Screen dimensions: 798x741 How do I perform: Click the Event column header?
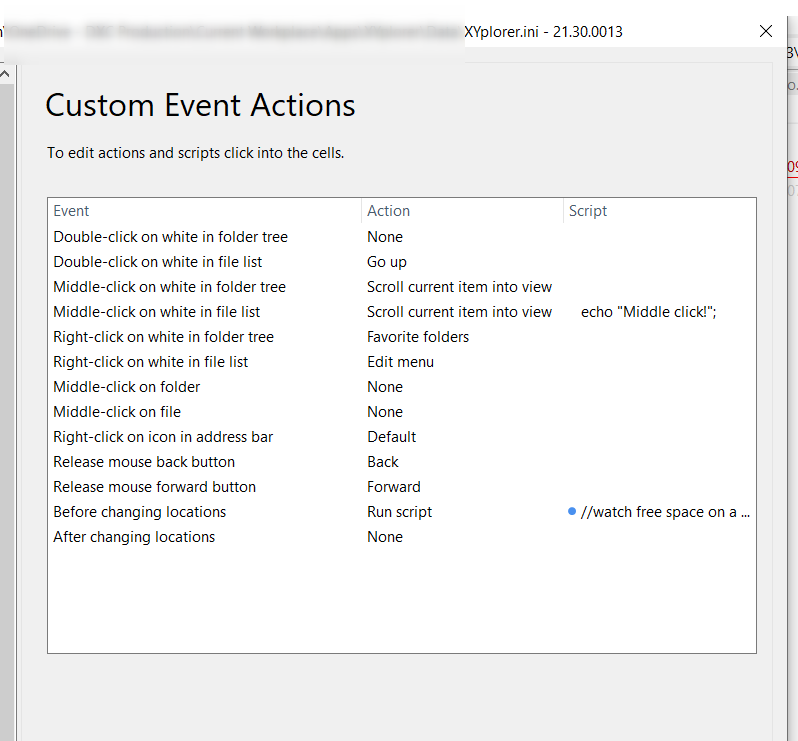click(71, 211)
